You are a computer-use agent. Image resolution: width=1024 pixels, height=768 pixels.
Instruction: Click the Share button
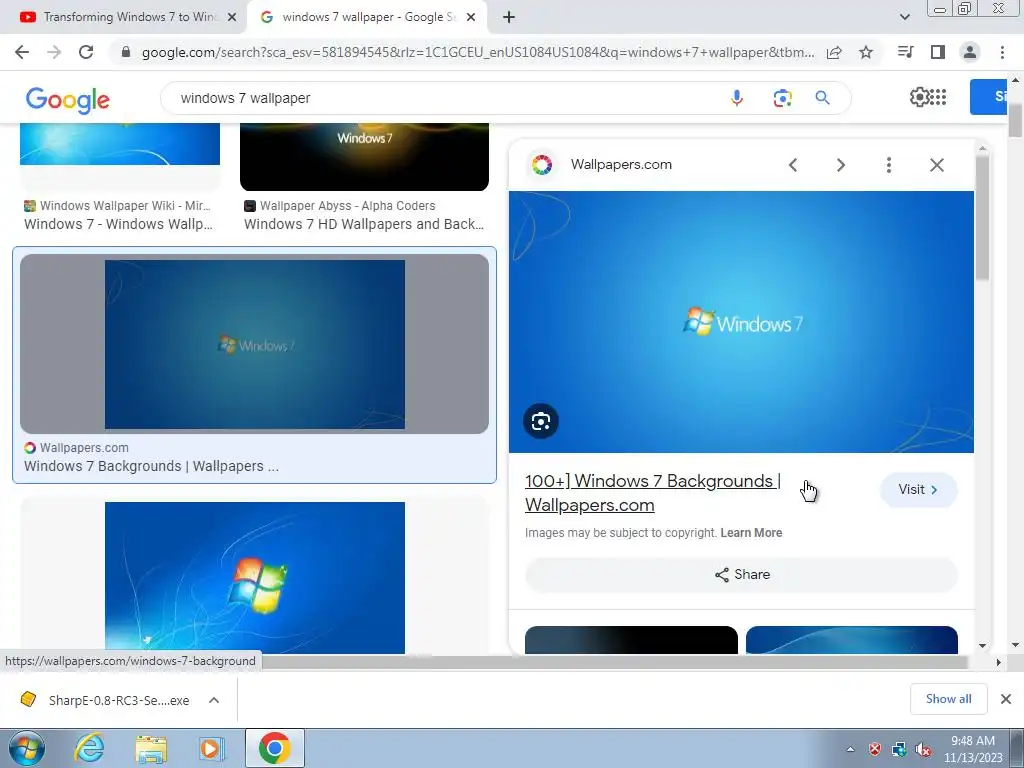(741, 575)
